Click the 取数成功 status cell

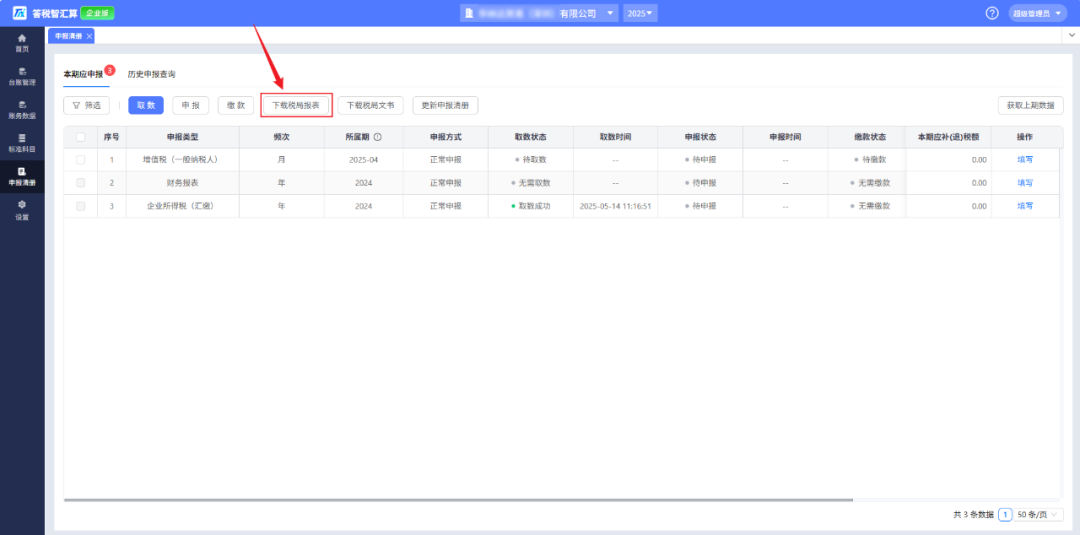tap(530, 206)
